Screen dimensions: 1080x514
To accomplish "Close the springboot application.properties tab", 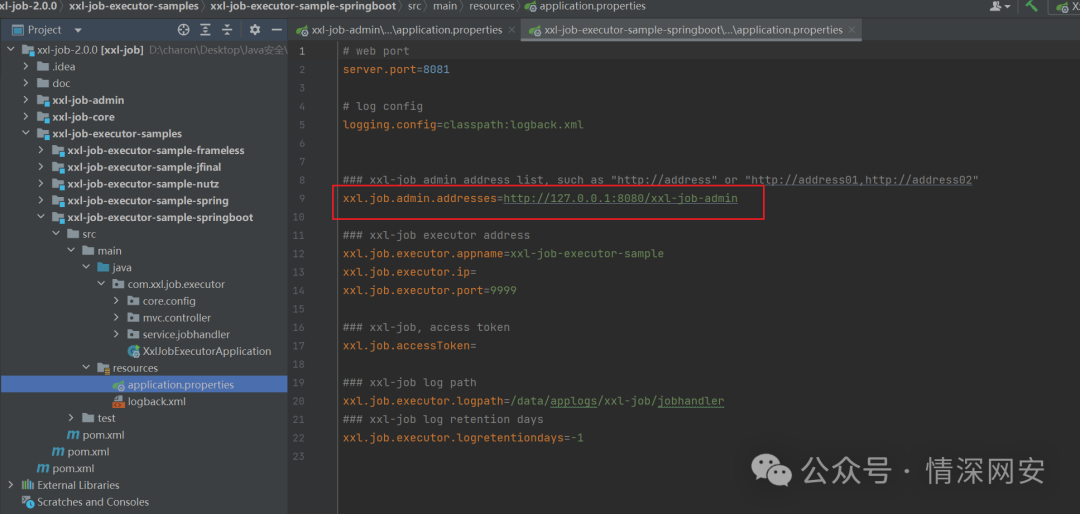I will [851, 30].
